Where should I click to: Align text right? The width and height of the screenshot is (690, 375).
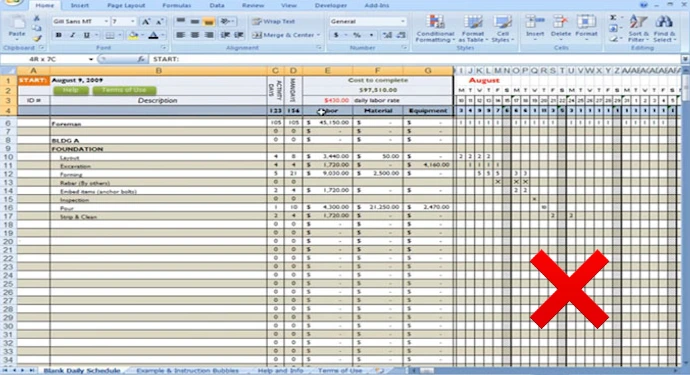pos(209,35)
